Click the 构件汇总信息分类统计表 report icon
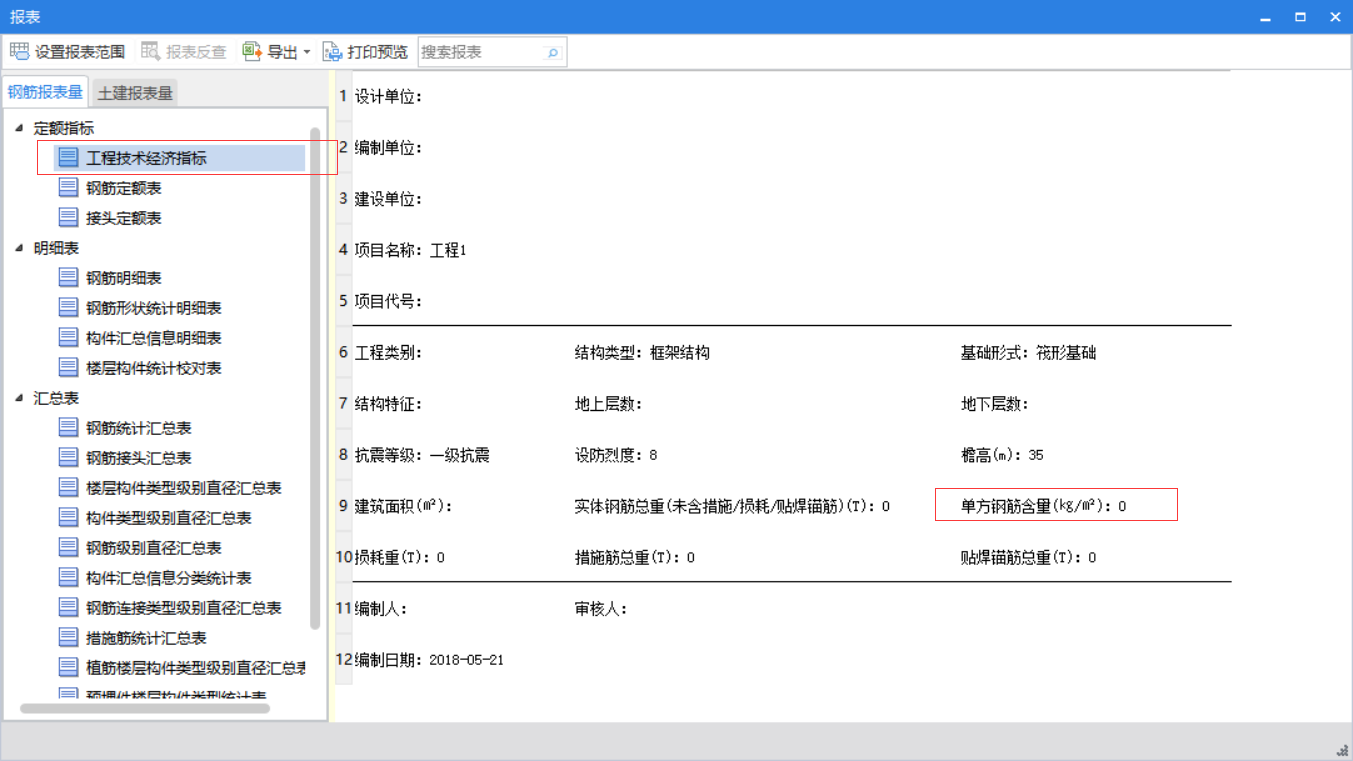The height and width of the screenshot is (761, 1353). (68, 578)
